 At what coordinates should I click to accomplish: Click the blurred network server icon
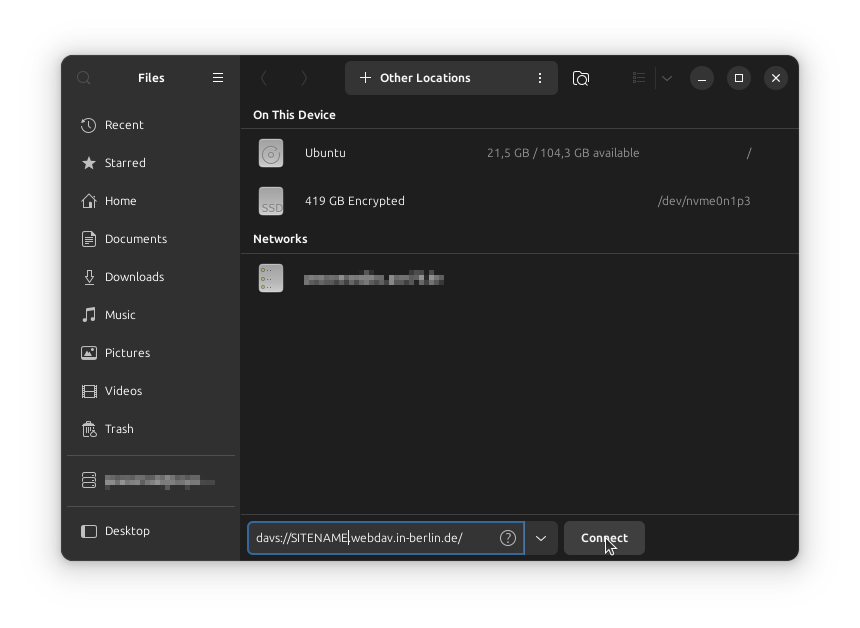[271, 278]
